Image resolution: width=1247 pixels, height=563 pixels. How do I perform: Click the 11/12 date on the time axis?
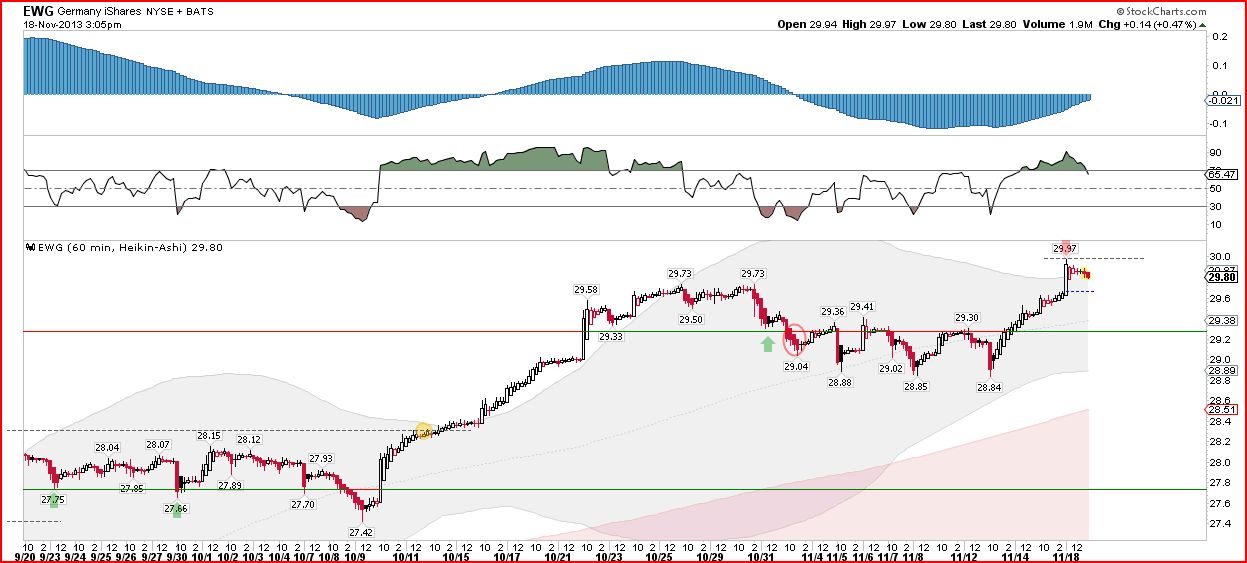pos(965,555)
